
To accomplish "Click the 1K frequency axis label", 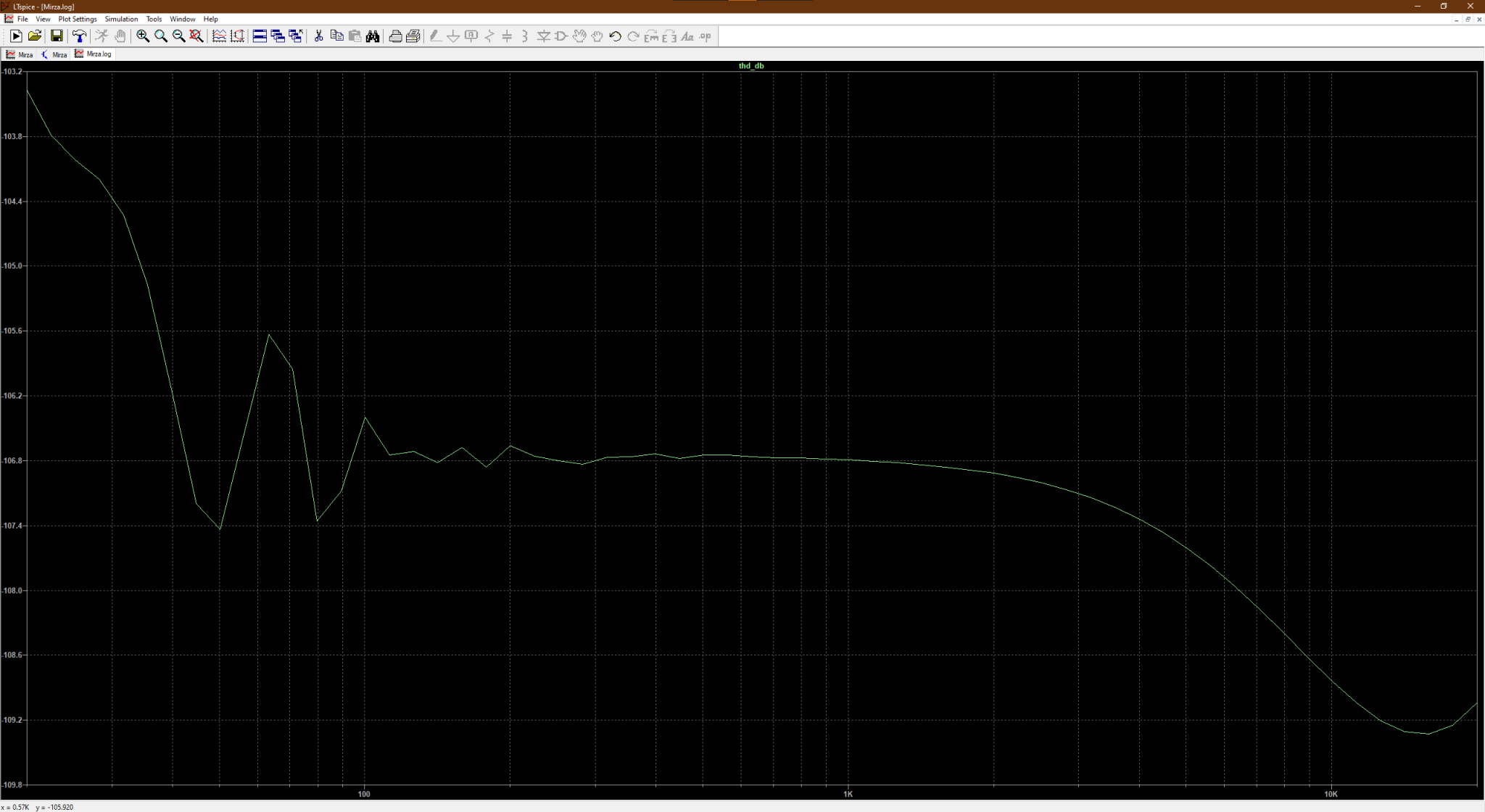I will click(x=848, y=794).
